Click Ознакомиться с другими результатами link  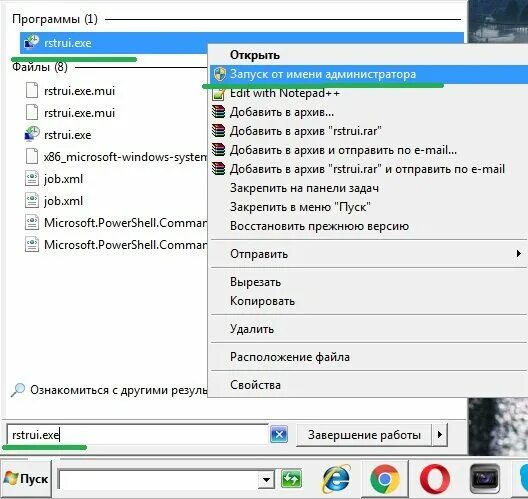[x=119, y=390]
